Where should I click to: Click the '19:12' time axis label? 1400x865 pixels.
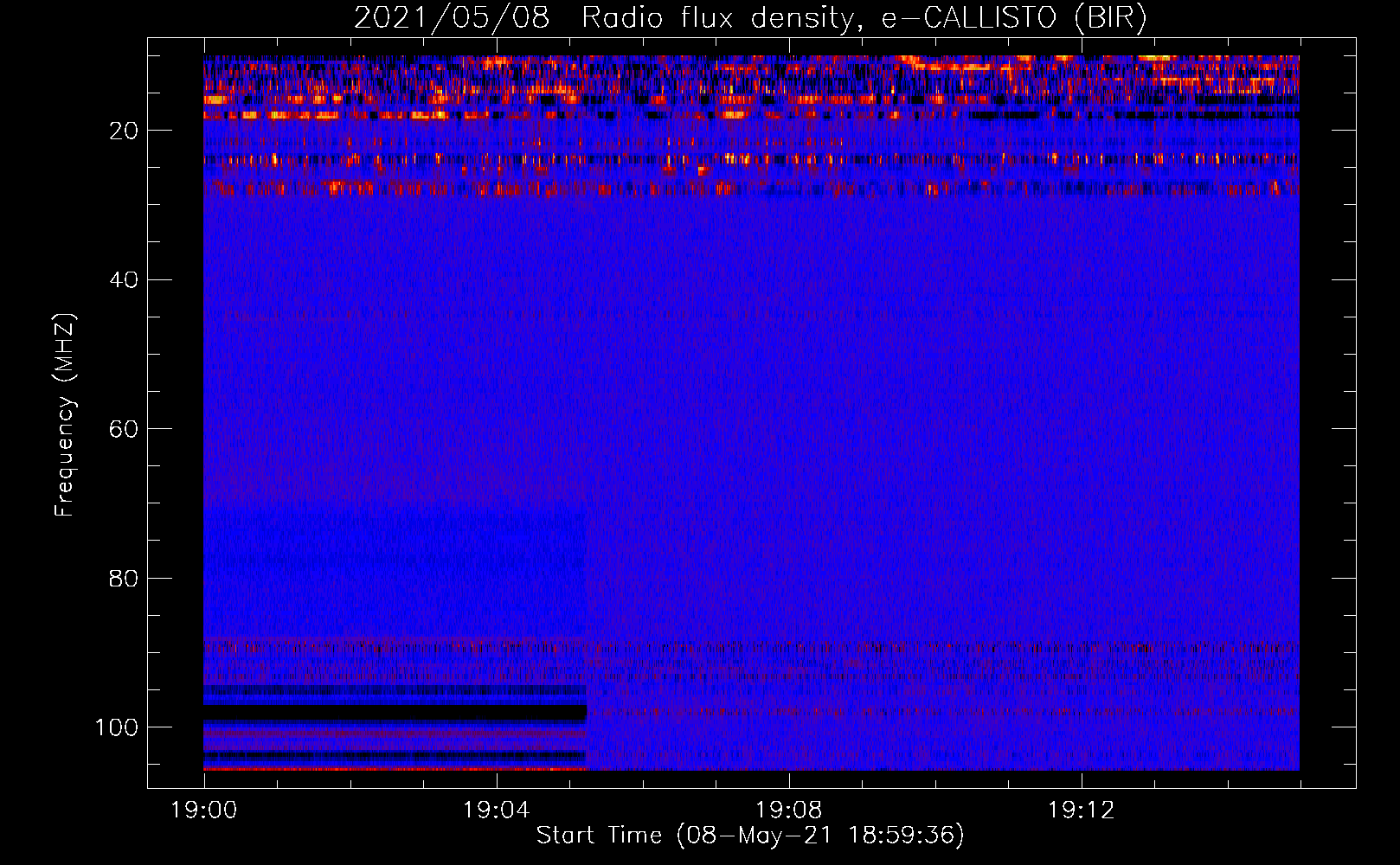coord(1081,811)
